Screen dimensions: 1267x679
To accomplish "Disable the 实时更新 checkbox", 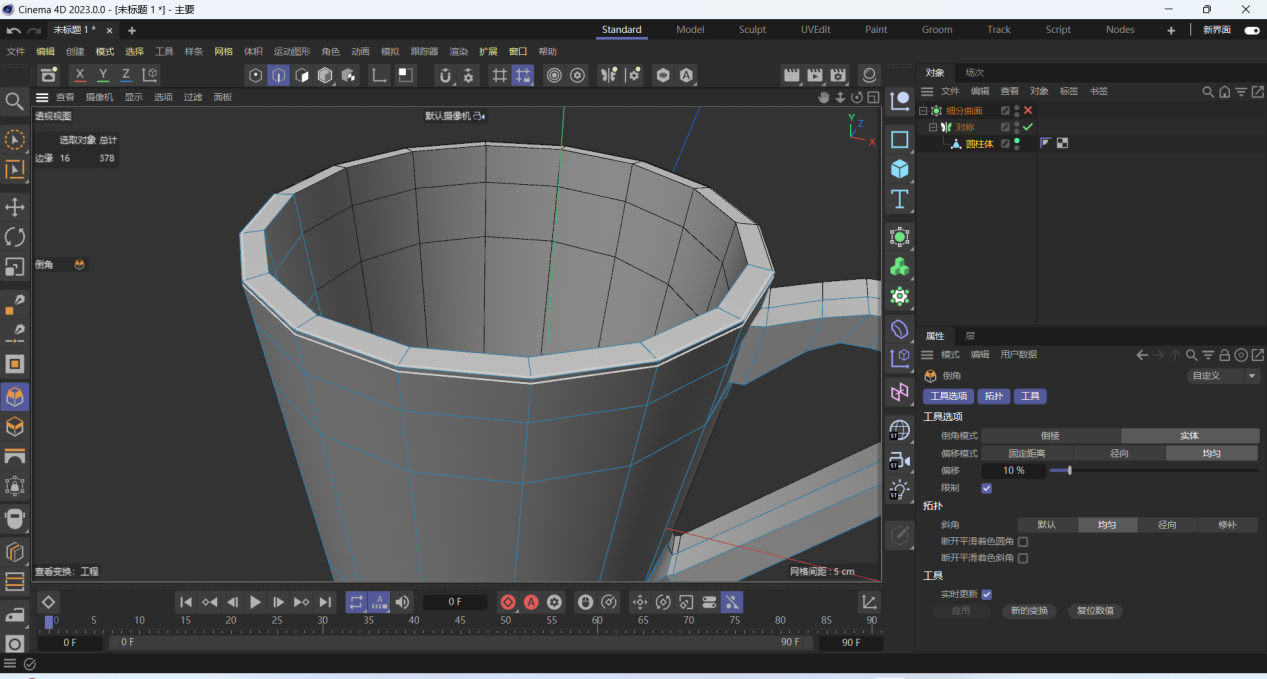I will point(987,594).
